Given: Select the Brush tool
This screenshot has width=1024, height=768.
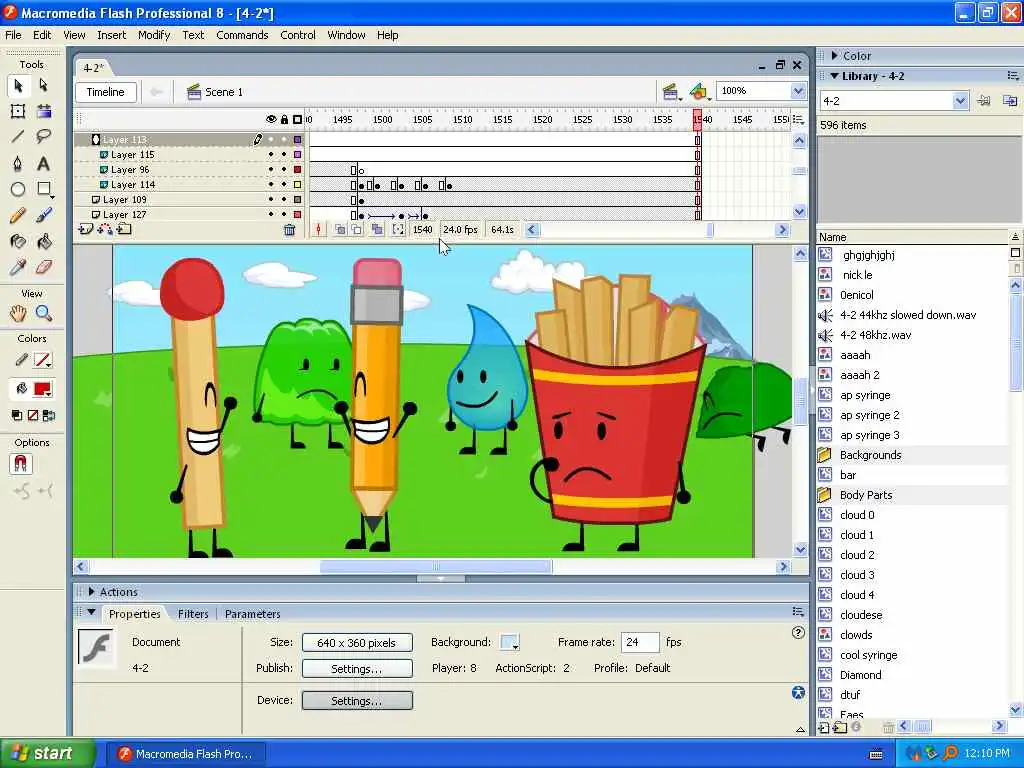Looking at the screenshot, I should point(44,216).
